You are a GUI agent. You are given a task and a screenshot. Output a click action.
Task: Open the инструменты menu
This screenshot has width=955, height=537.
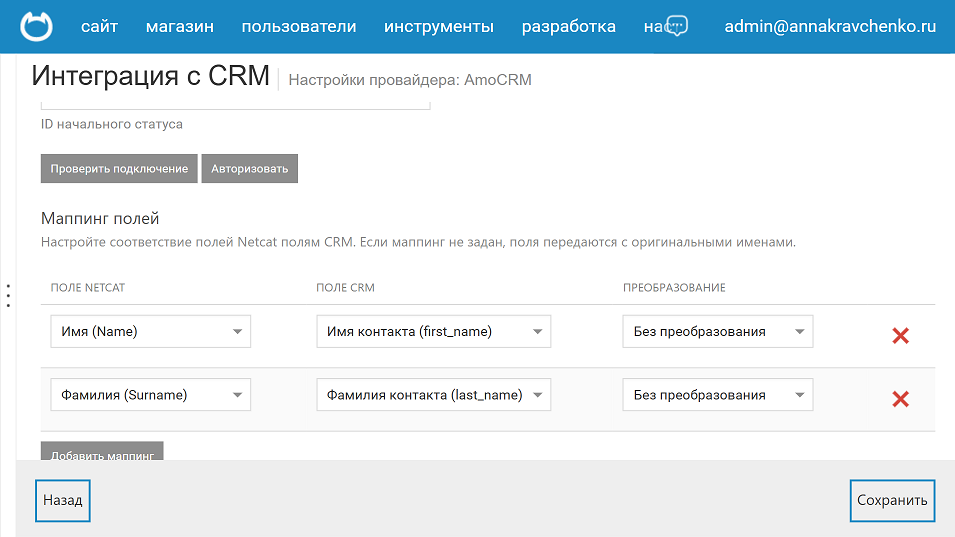tap(438, 27)
